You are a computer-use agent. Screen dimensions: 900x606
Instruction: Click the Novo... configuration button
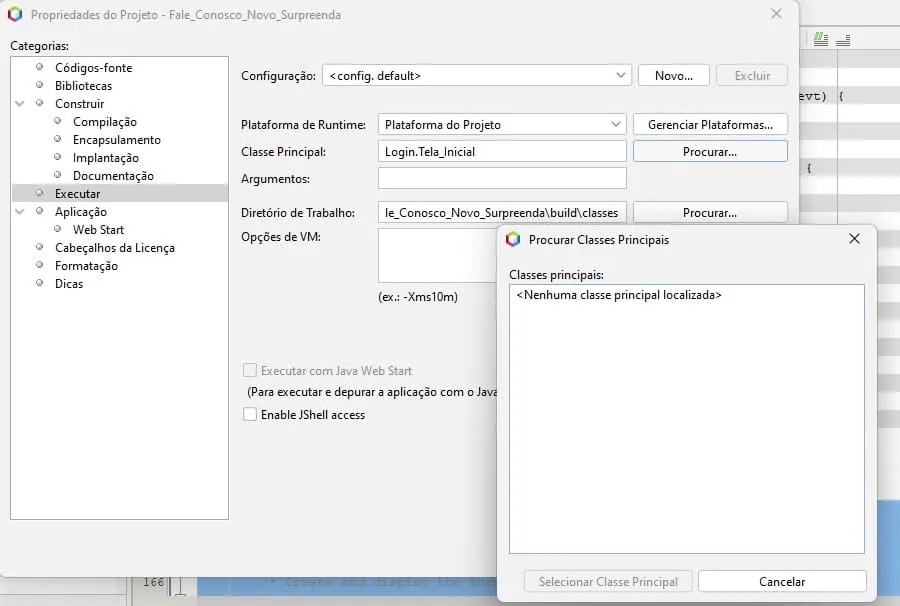coord(673,75)
